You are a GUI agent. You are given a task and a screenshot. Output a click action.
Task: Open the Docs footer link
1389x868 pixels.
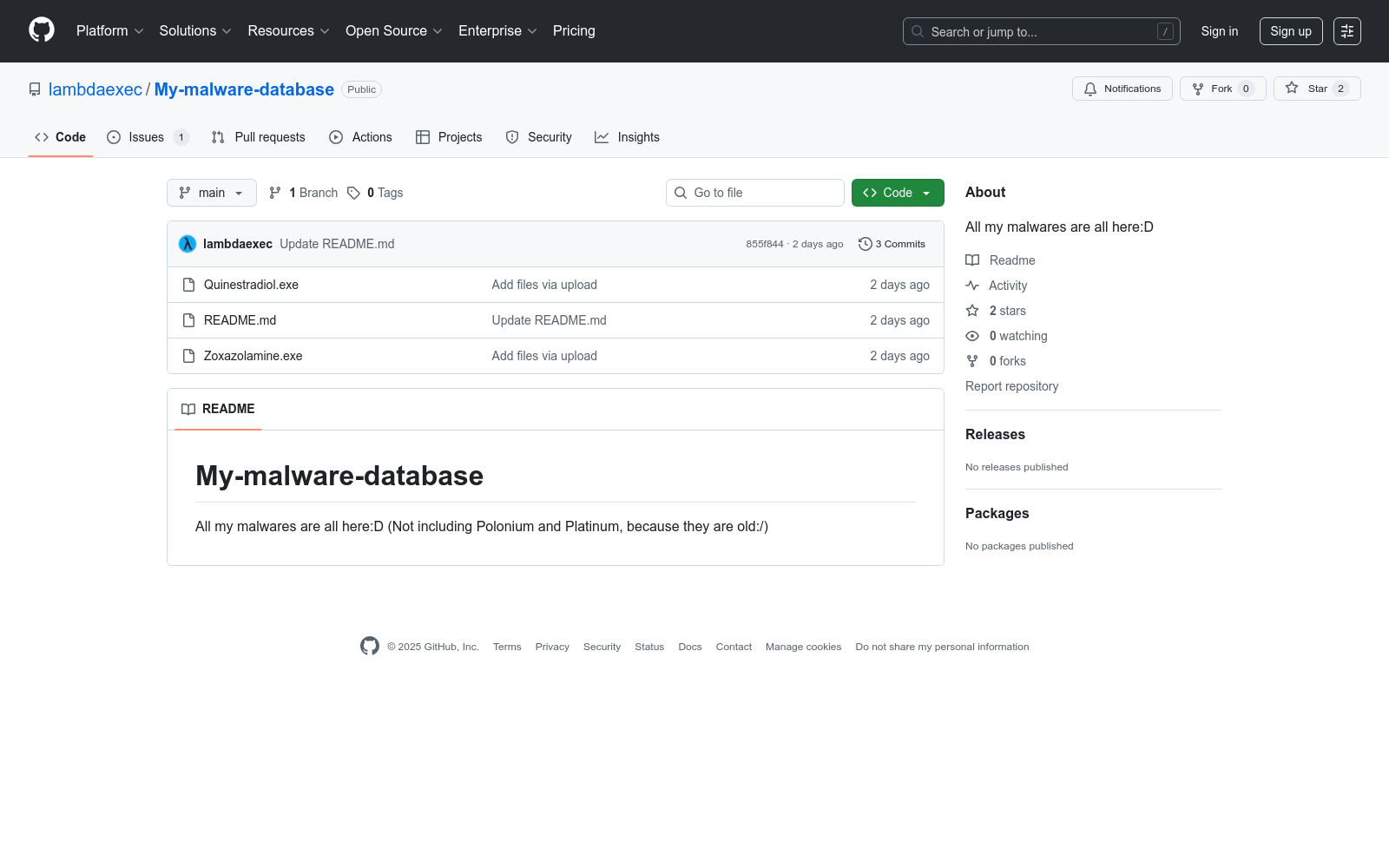click(x=690, y=647)
